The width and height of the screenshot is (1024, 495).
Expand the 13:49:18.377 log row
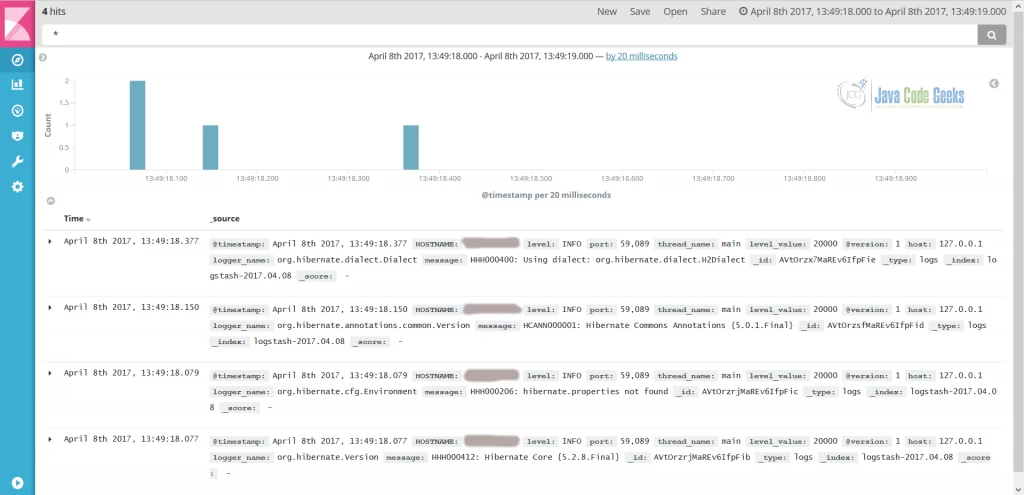point(50,242)
